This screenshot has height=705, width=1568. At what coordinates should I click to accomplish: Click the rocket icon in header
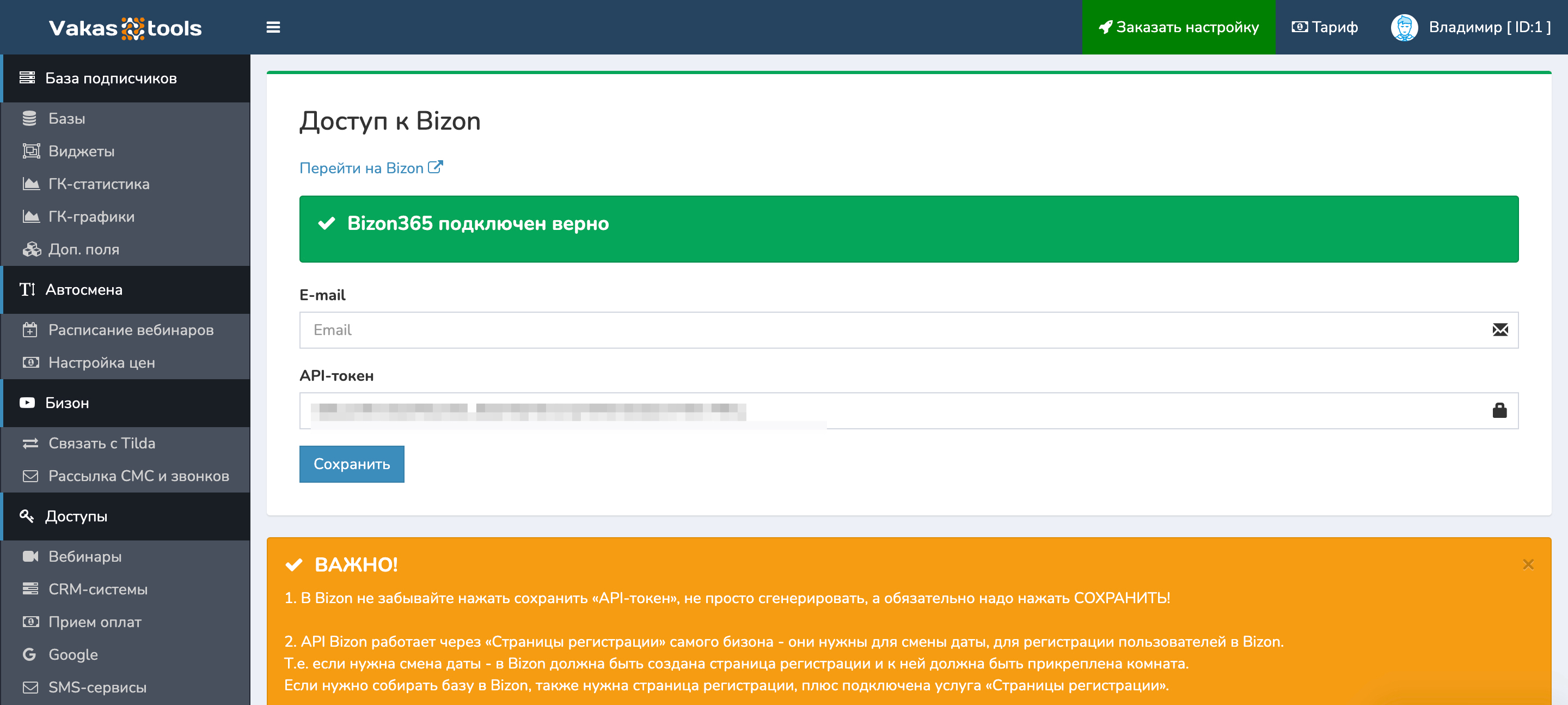pos(1105,27)
